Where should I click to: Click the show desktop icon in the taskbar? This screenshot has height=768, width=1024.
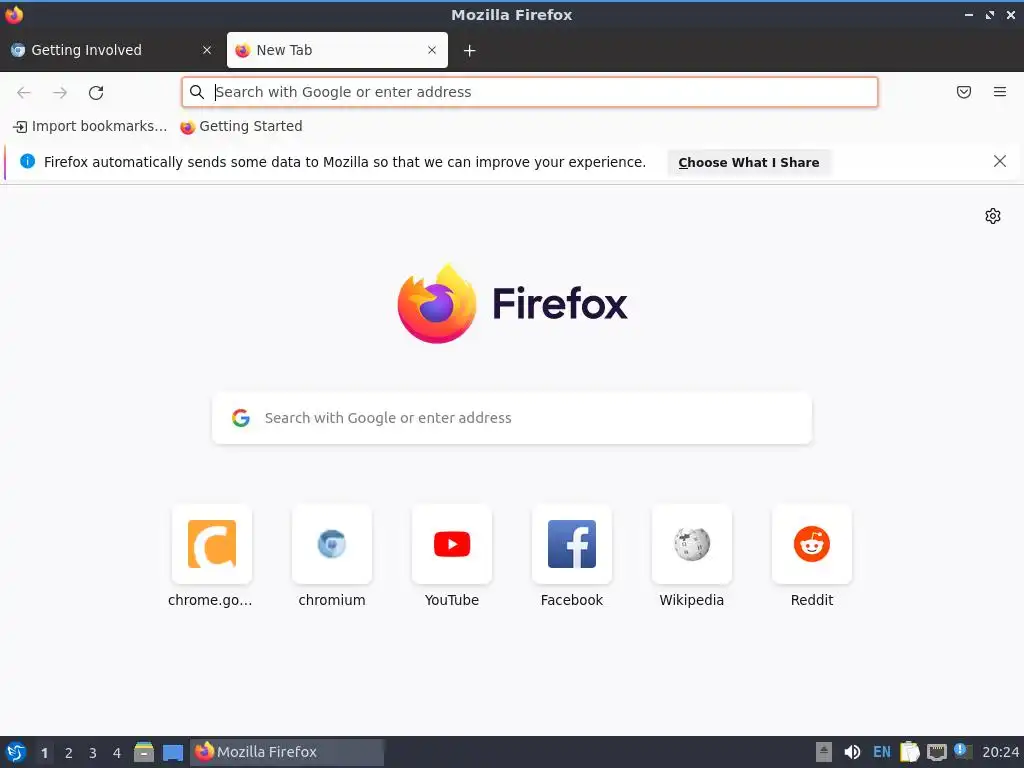click(x=172, y=752)
